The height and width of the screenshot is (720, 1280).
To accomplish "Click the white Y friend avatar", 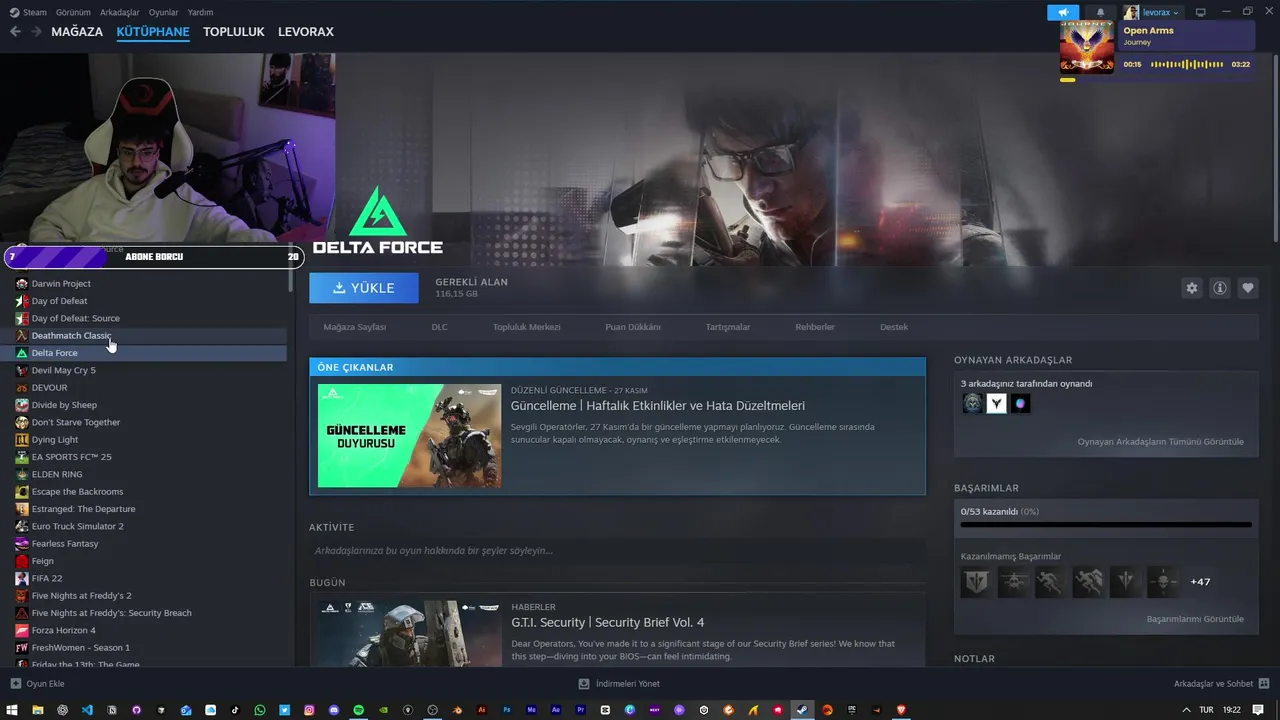I will tap(996, 403).
